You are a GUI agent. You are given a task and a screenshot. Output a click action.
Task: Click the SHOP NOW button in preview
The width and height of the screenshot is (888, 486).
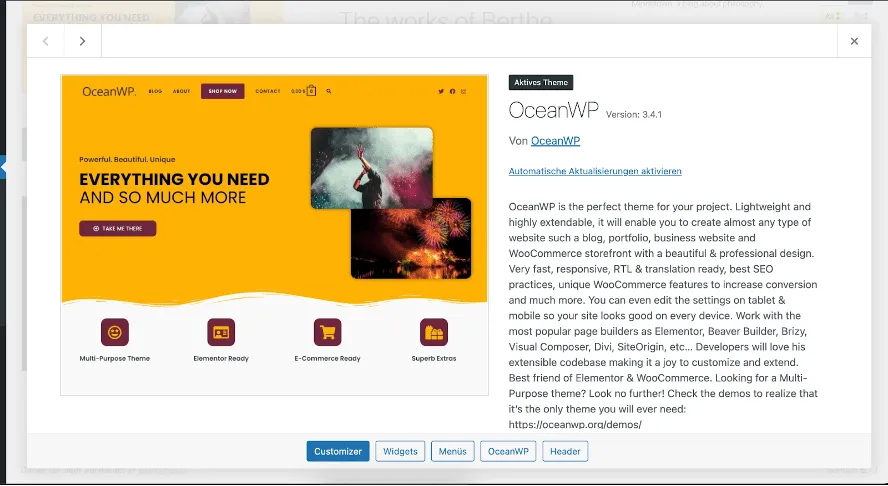point(222,91)
